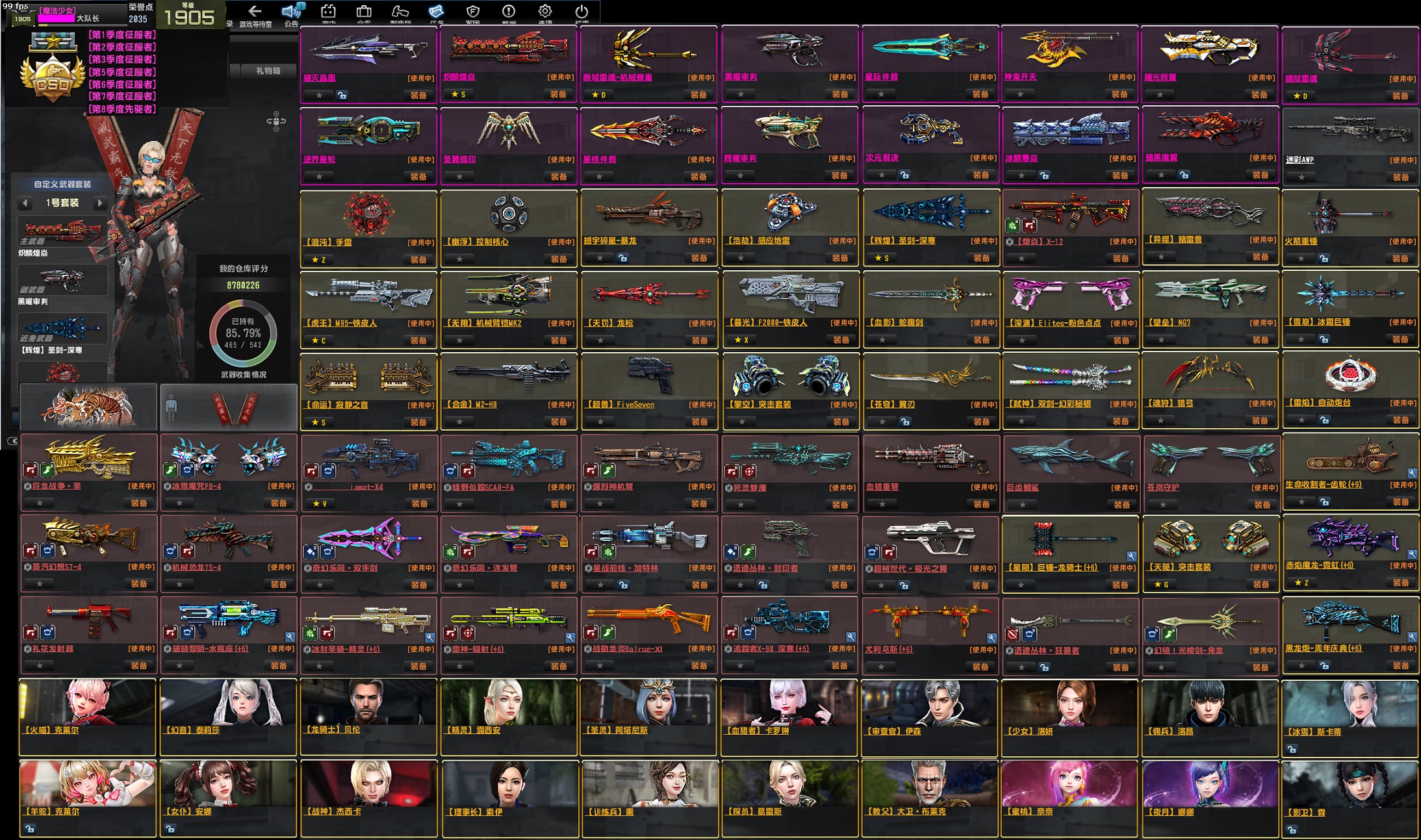Click the back arrow to game waiting room
The image size is (1421, 840).
[255, 11]
